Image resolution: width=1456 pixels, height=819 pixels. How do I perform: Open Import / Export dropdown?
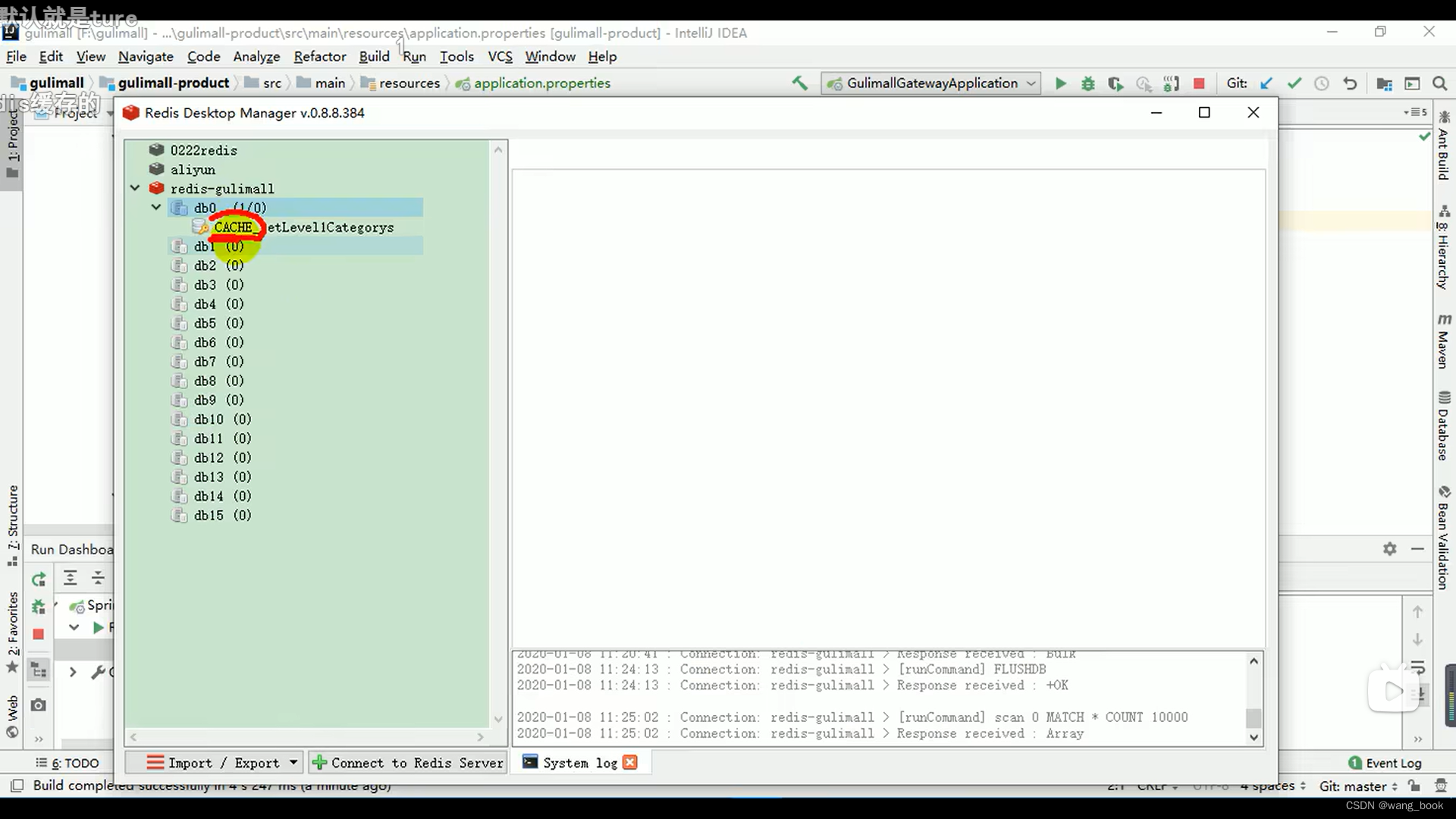215,762
